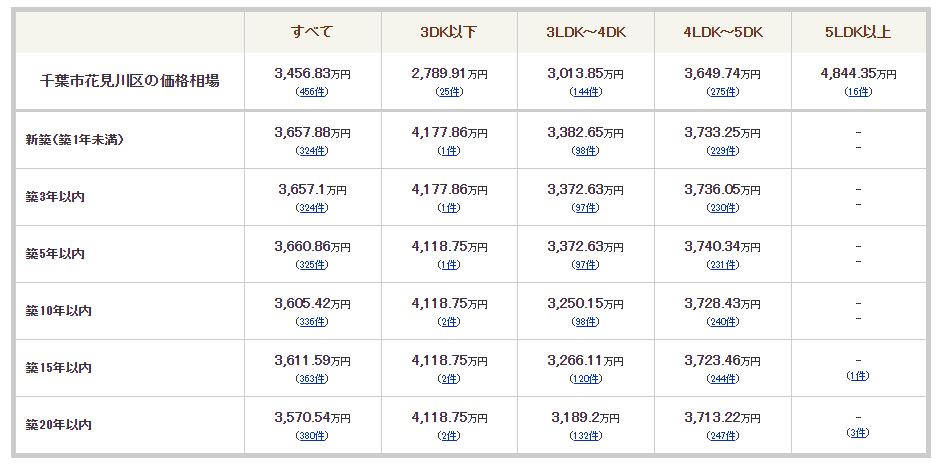Open the 244件 link in 築15年以内 row
The height and width of the screenshot is (469, 937).
point(722,379)
